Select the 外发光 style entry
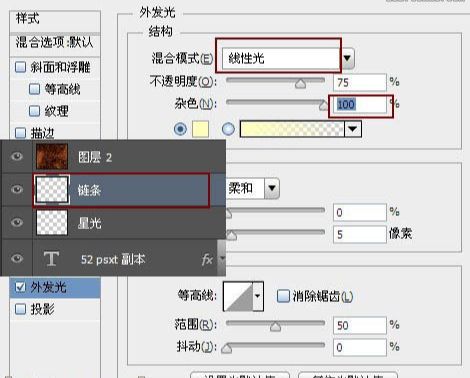 [49, 287]
